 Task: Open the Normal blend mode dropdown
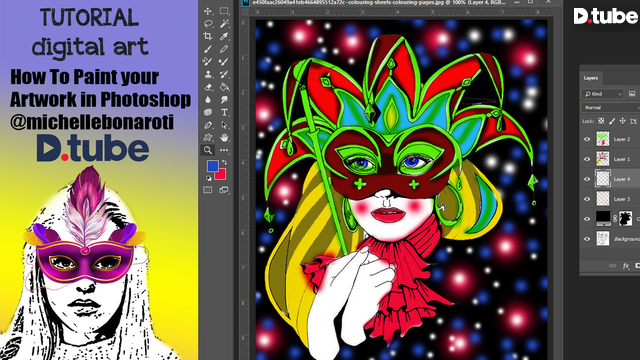pyautogui.click(x=611, y=107)
